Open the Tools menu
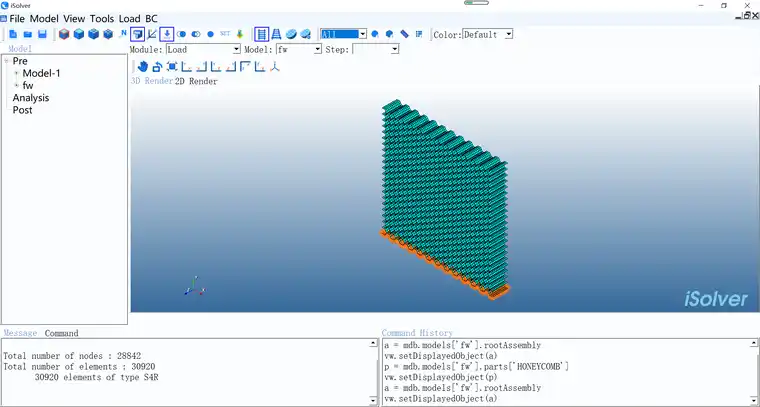 tap(102, 19)
